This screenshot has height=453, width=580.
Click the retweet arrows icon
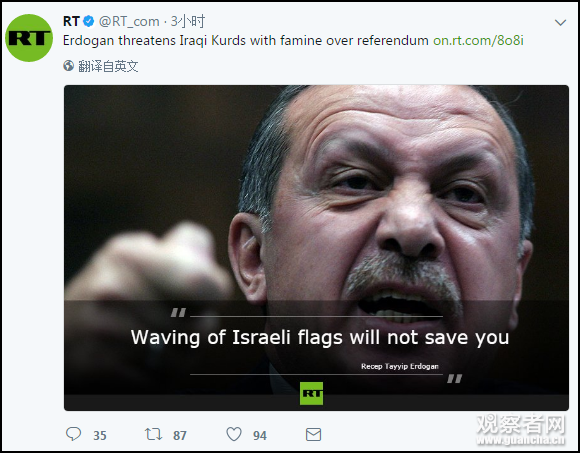click(153, 434)
